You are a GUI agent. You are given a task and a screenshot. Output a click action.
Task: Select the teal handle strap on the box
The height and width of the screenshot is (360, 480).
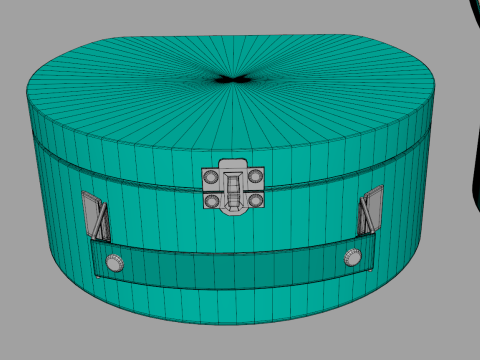(x=233, y=263)
